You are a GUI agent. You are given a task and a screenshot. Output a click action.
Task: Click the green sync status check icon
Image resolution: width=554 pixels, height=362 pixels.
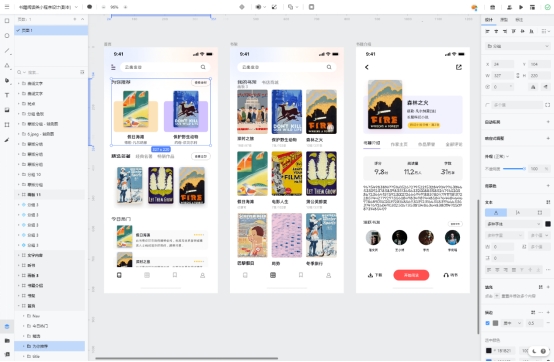[548, 7]
